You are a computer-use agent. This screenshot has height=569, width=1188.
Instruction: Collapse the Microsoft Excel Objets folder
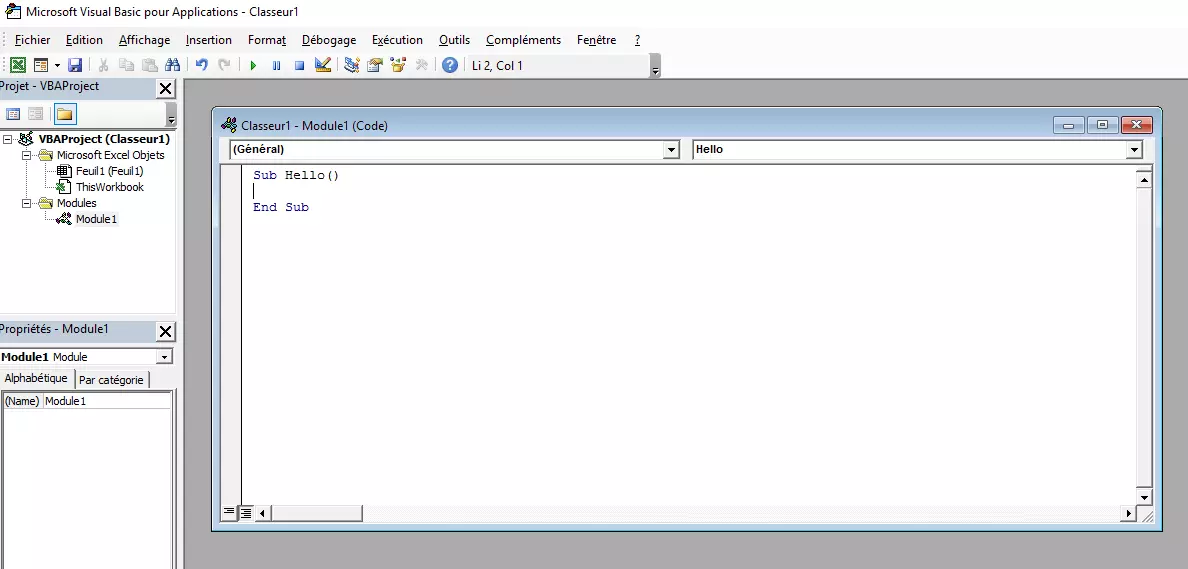tap(27, 155)
